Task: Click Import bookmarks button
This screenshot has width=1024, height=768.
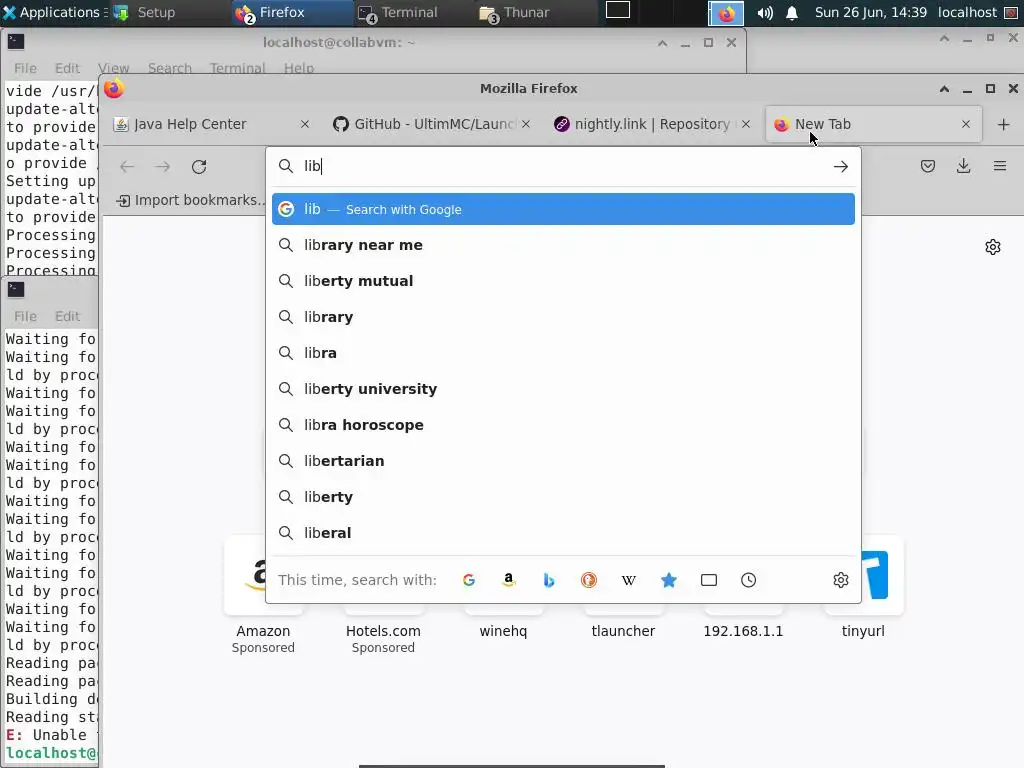Action: 191,200
